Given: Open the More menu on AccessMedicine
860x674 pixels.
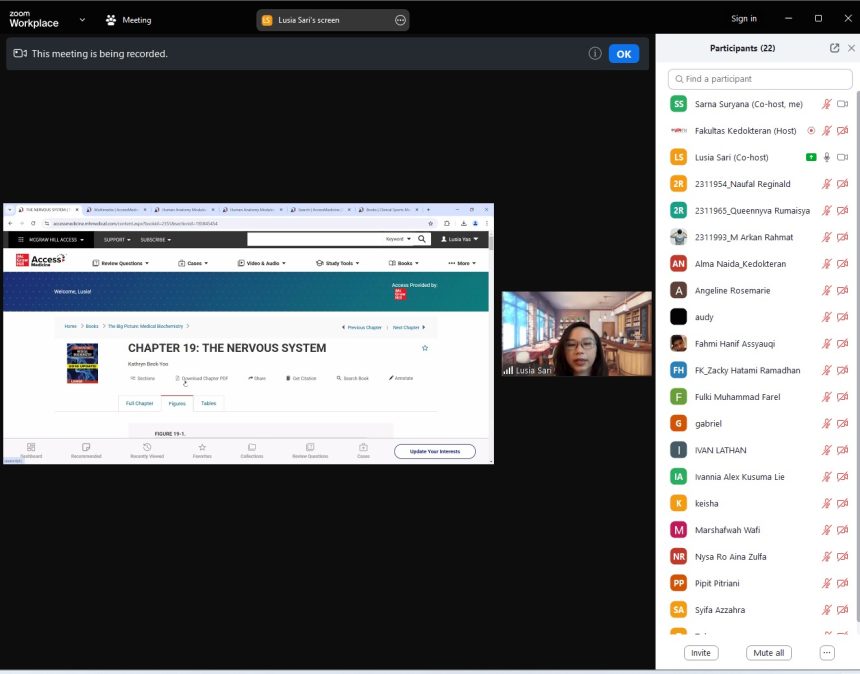Looking at the screenshot, I should (x=462, y=263).
